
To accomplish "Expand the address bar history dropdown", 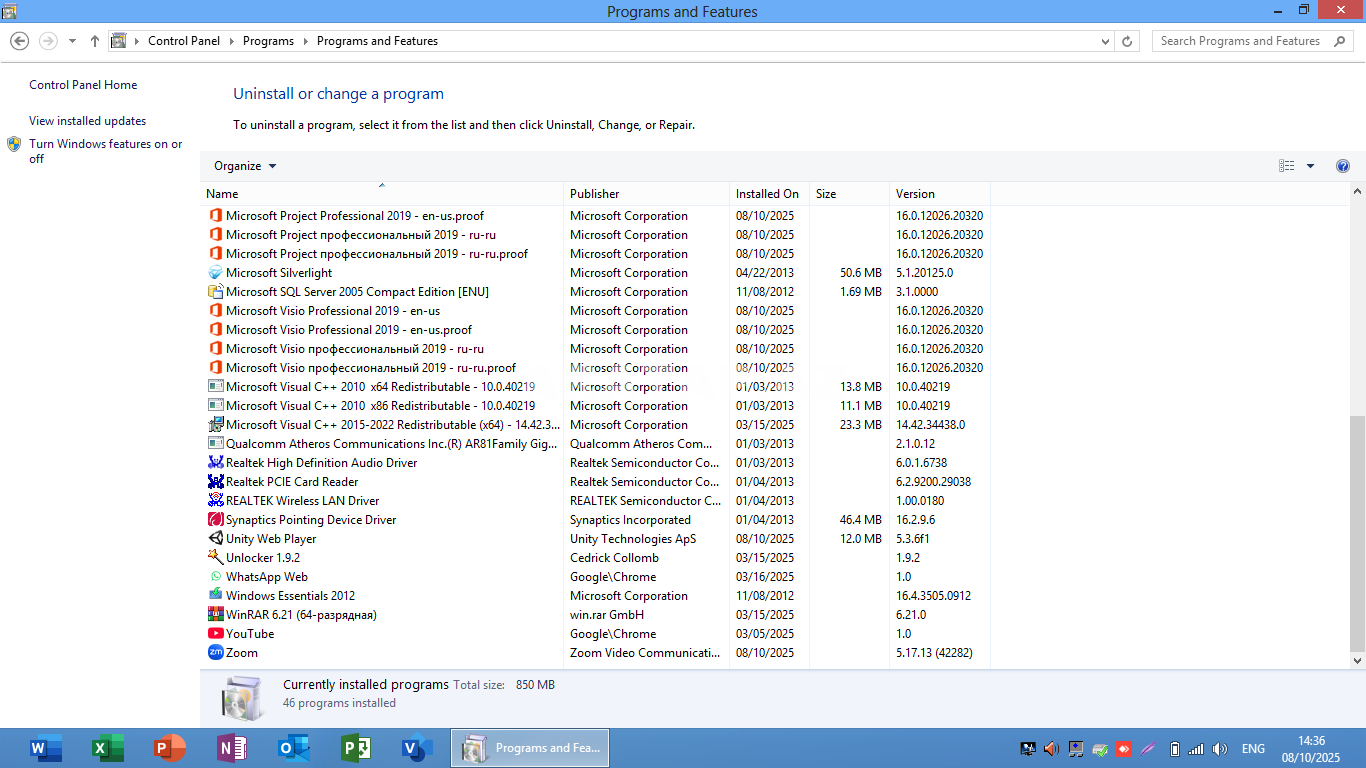I will [x=1105, y=41].
